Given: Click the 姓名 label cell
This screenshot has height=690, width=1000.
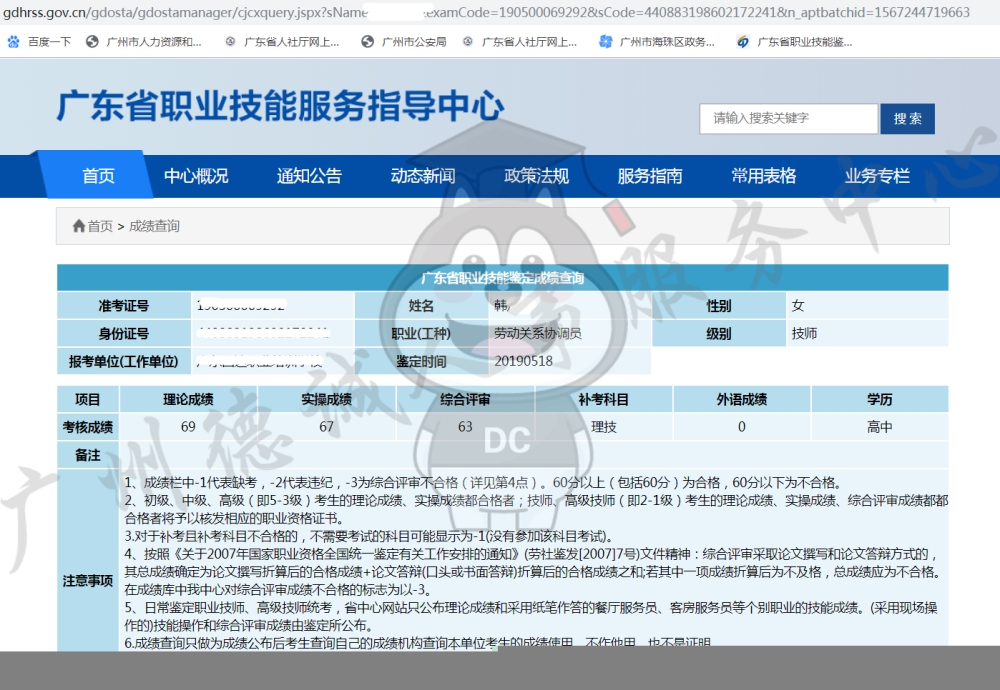Looking at the screenshot, I should coord(421,306).
